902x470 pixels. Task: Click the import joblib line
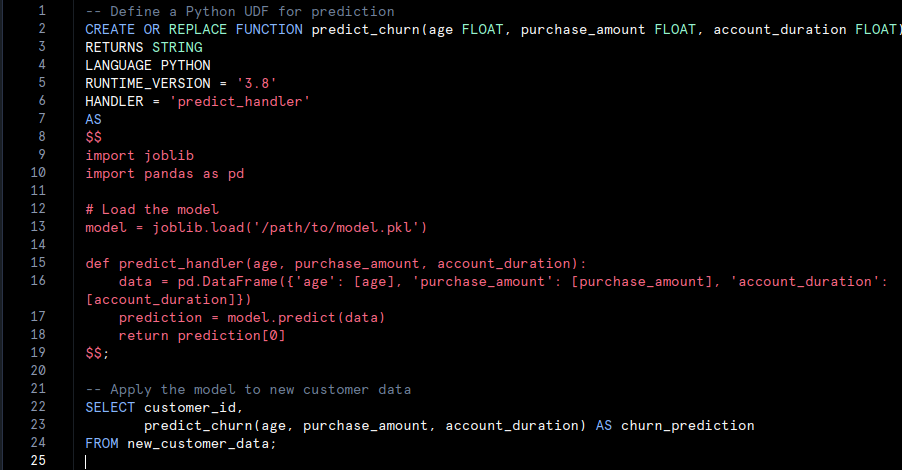(140, 155)
